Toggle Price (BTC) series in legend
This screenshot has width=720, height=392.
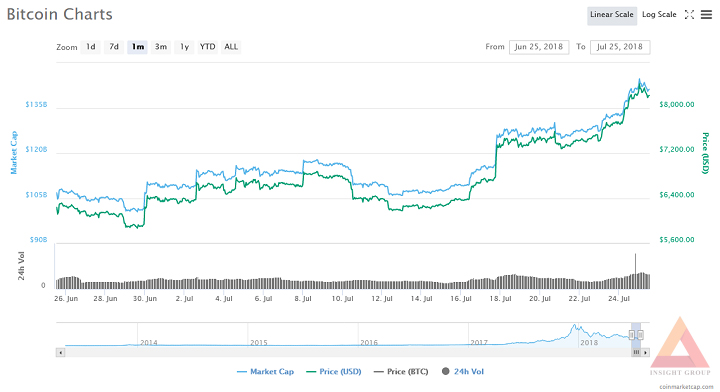point(401,372)
